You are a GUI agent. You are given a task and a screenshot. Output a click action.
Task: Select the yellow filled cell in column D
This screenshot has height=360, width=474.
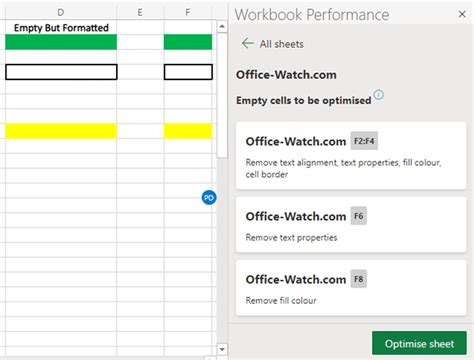(61, 131)
